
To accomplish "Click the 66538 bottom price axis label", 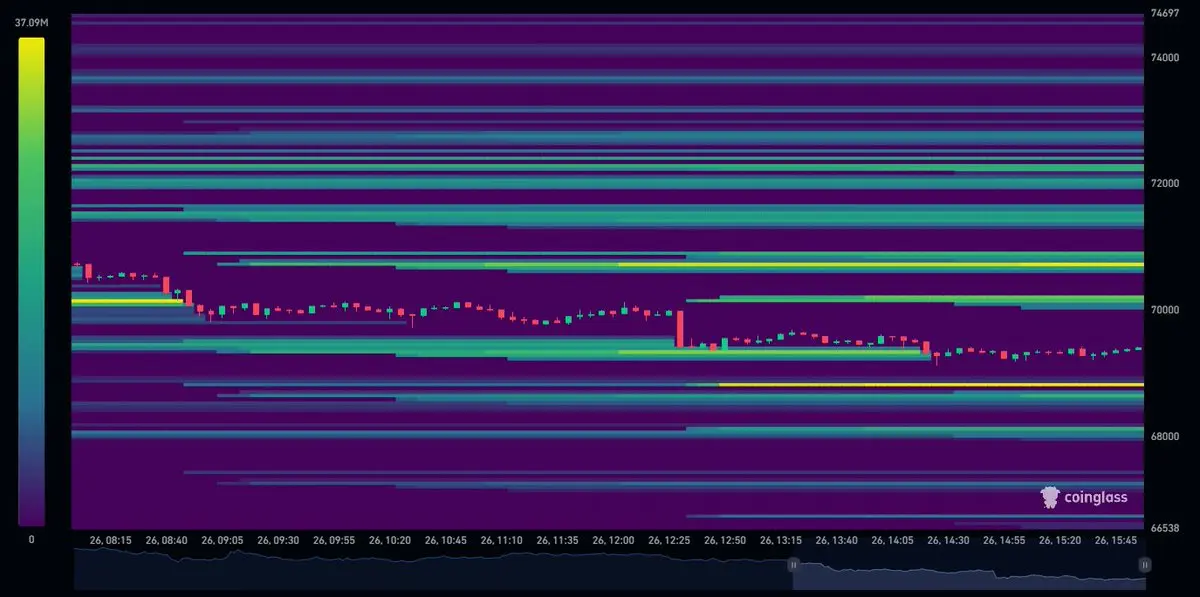I will click(1166, 528).
